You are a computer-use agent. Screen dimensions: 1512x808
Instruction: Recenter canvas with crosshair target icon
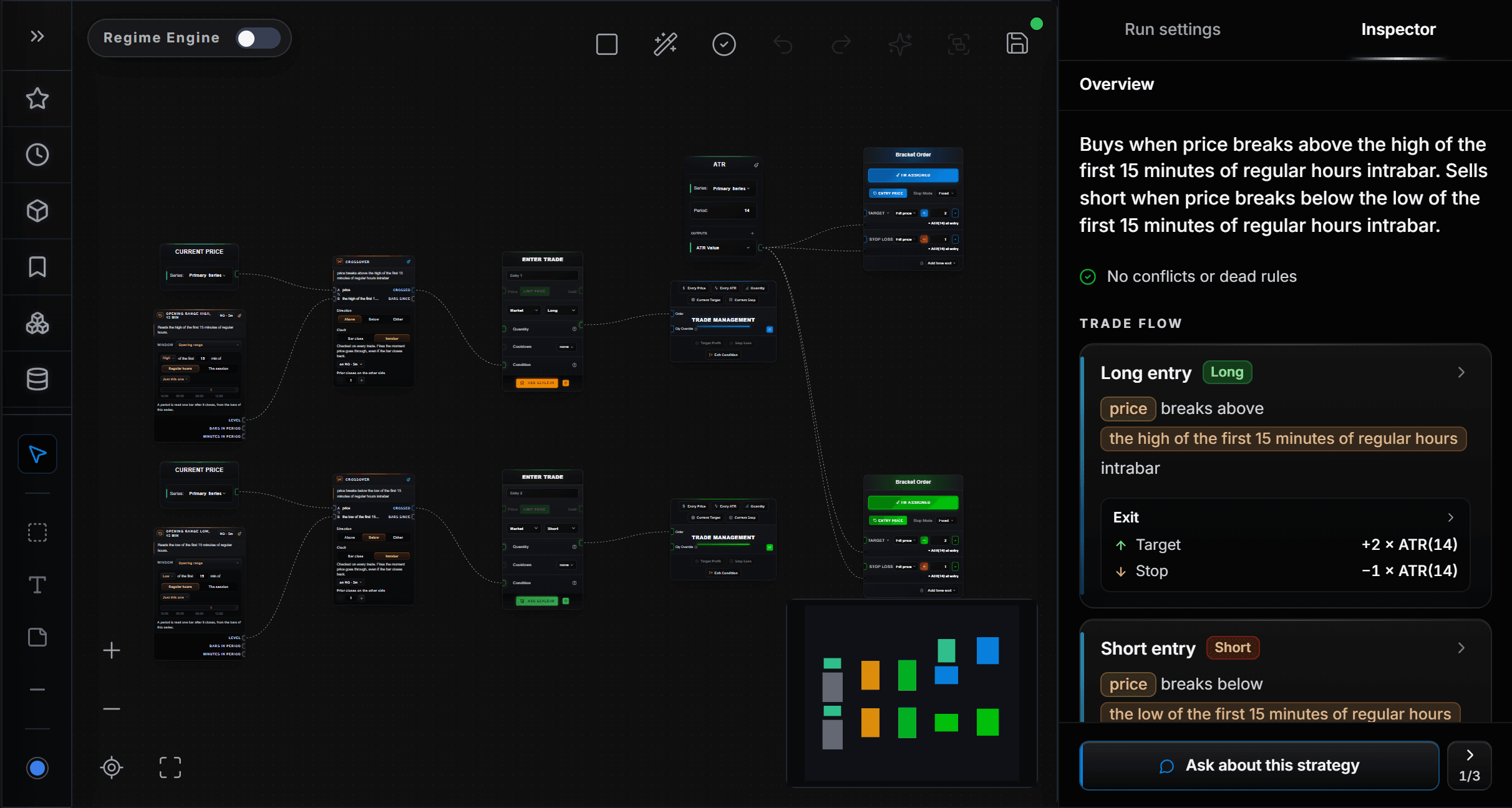[112, 767]
